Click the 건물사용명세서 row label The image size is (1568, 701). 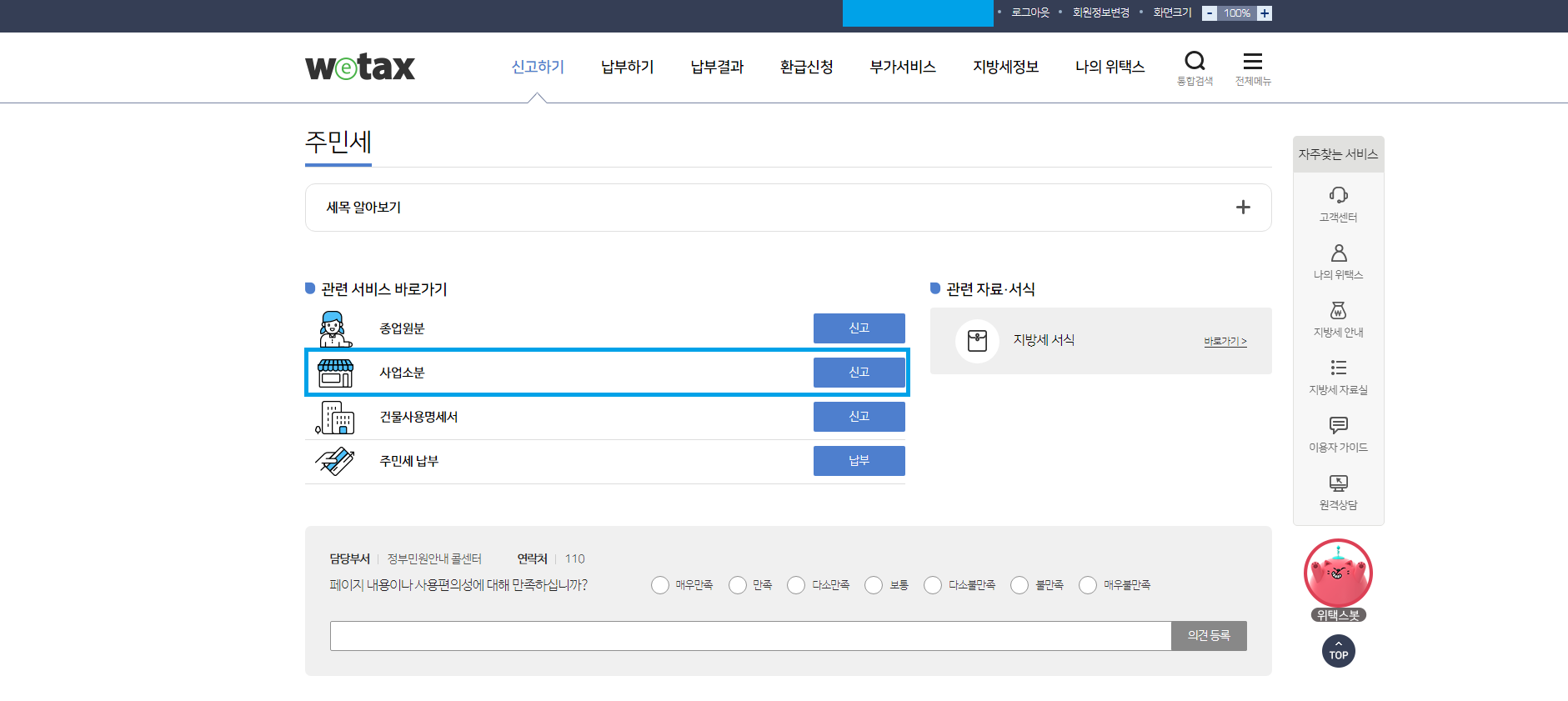pyautogui.click(x=418, y=417)
